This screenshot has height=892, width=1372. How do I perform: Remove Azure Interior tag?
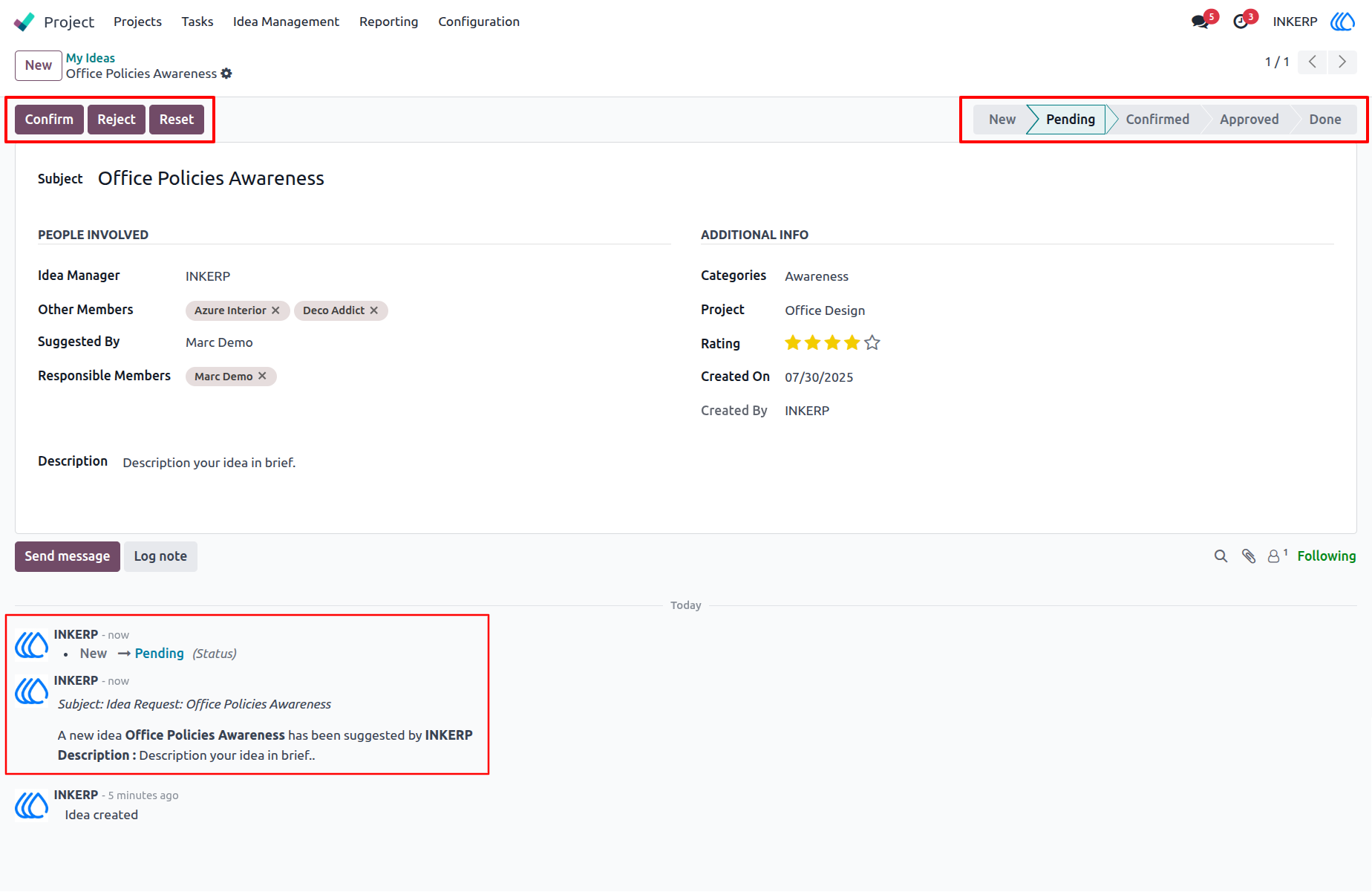point(275,310)
